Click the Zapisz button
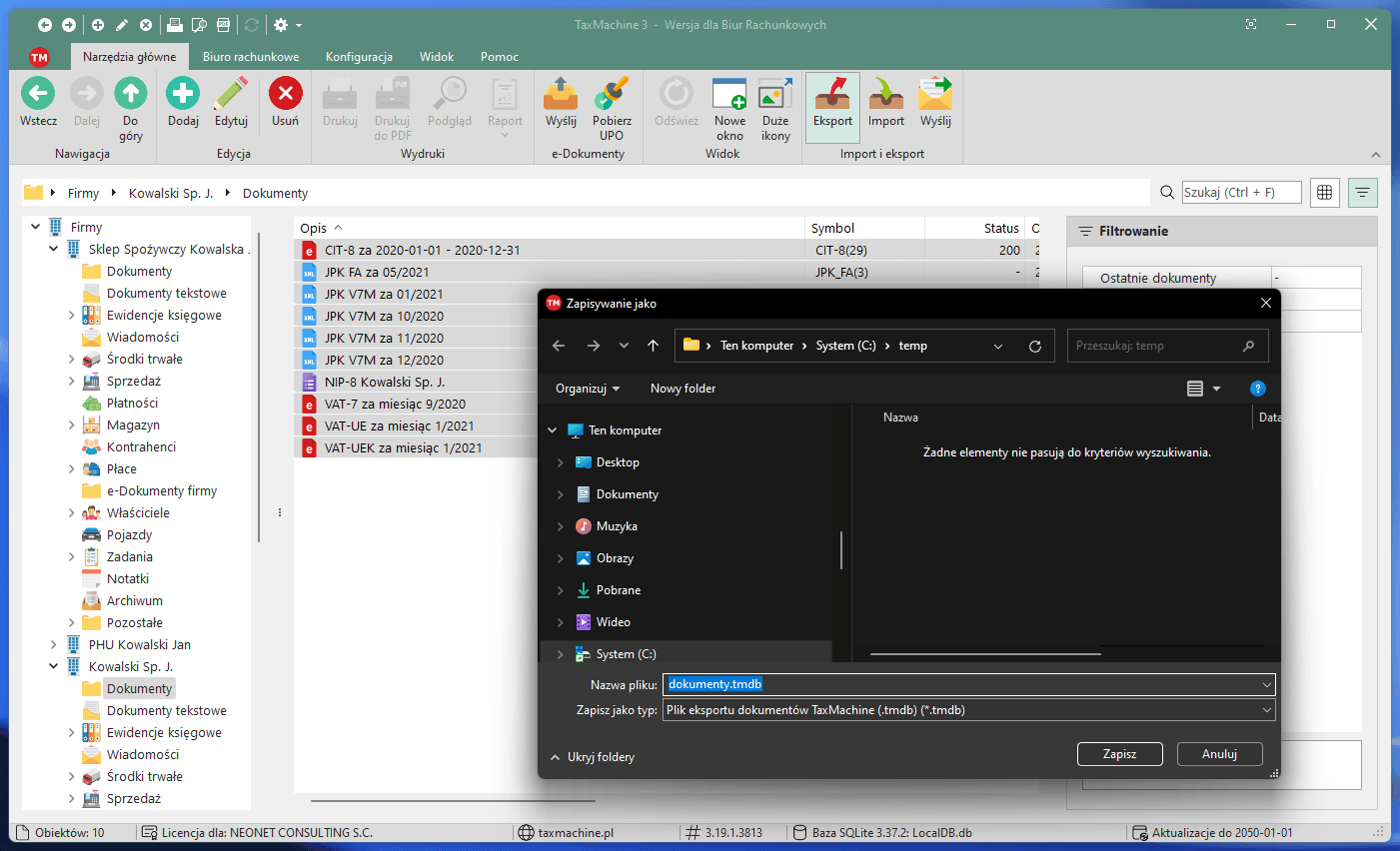This screenshot has height=851, width=1400. [1119, 754]
